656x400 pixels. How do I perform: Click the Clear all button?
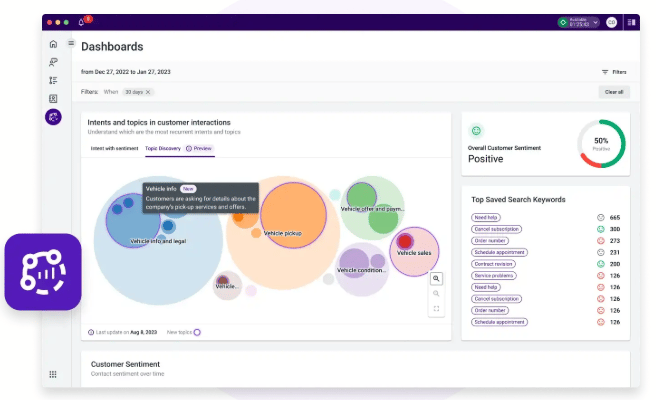[x=614, y=92]
